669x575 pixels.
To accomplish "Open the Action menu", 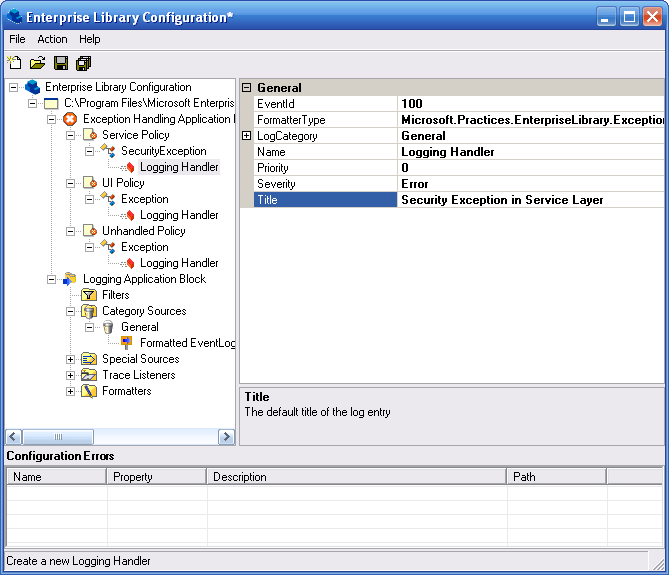I will [52, 39].
